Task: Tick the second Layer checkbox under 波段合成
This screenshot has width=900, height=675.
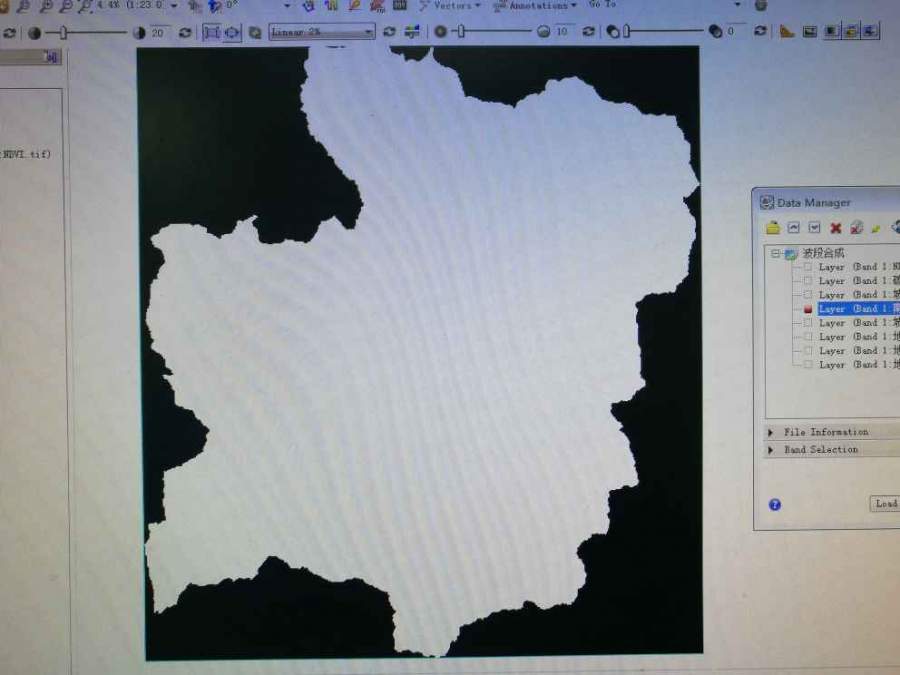Action: 808,281
